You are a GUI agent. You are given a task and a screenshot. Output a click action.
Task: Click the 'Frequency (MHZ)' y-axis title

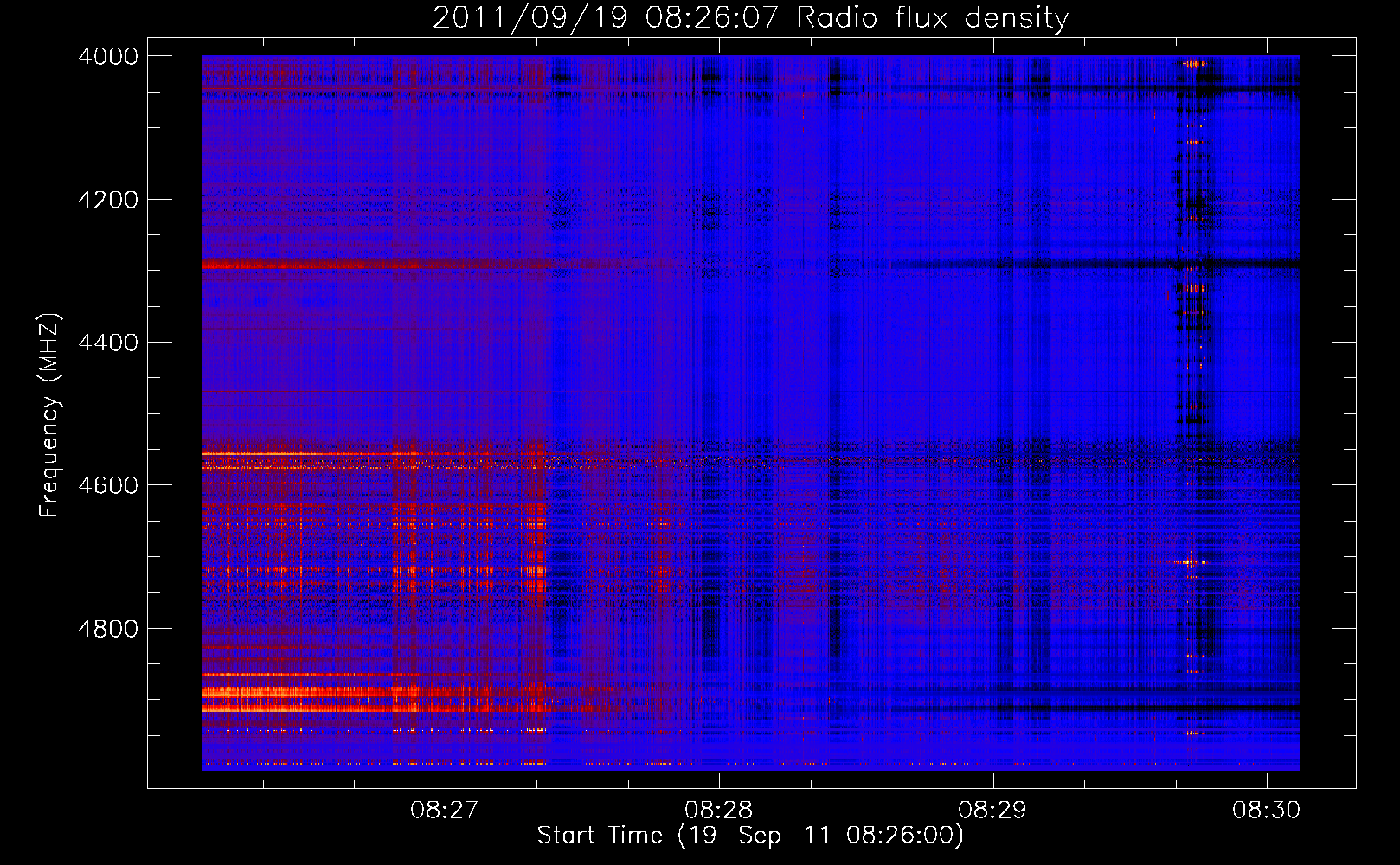click(49, 415)
